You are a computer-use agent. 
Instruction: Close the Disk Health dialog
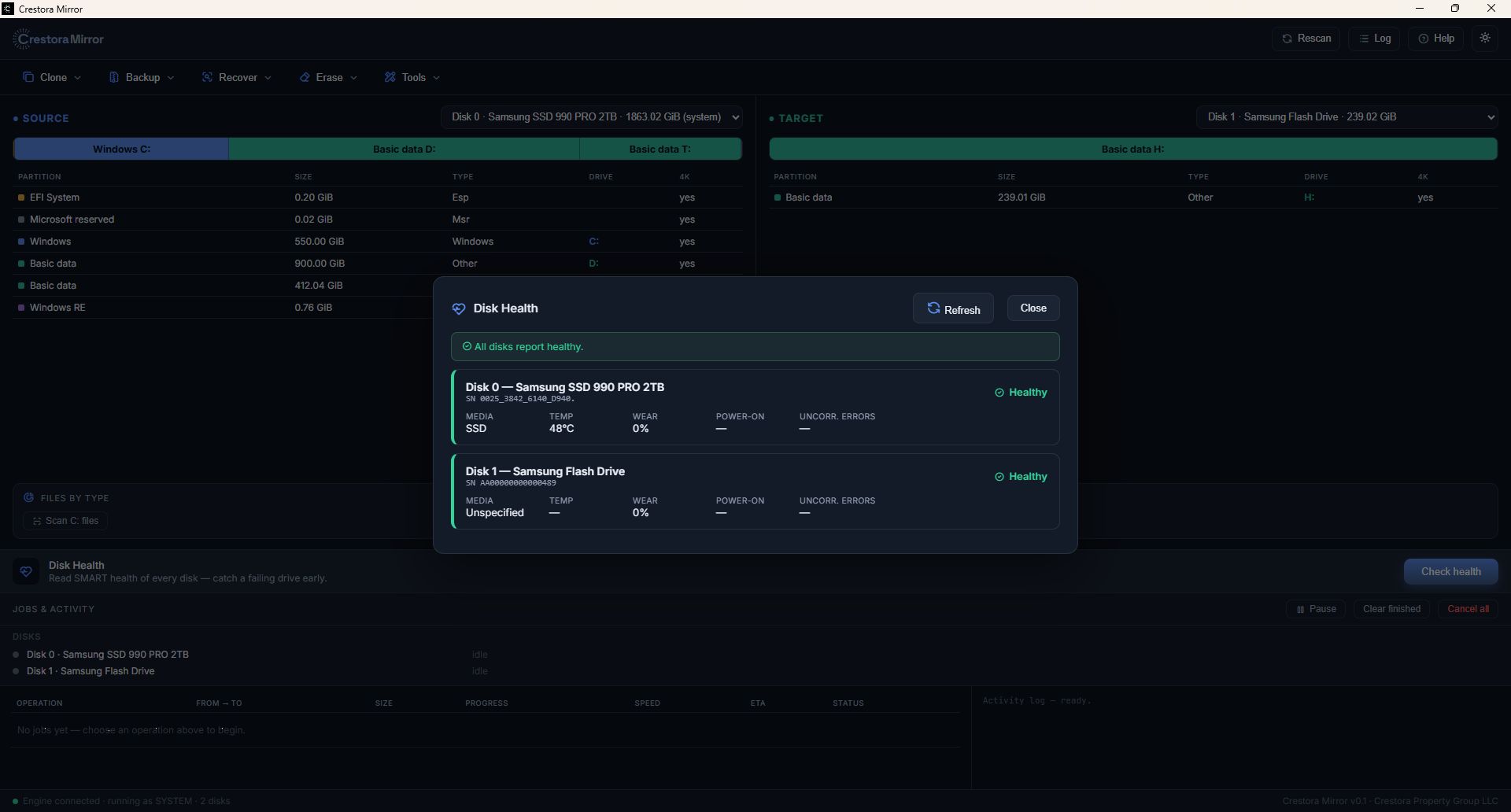(x=1033, y=308)
